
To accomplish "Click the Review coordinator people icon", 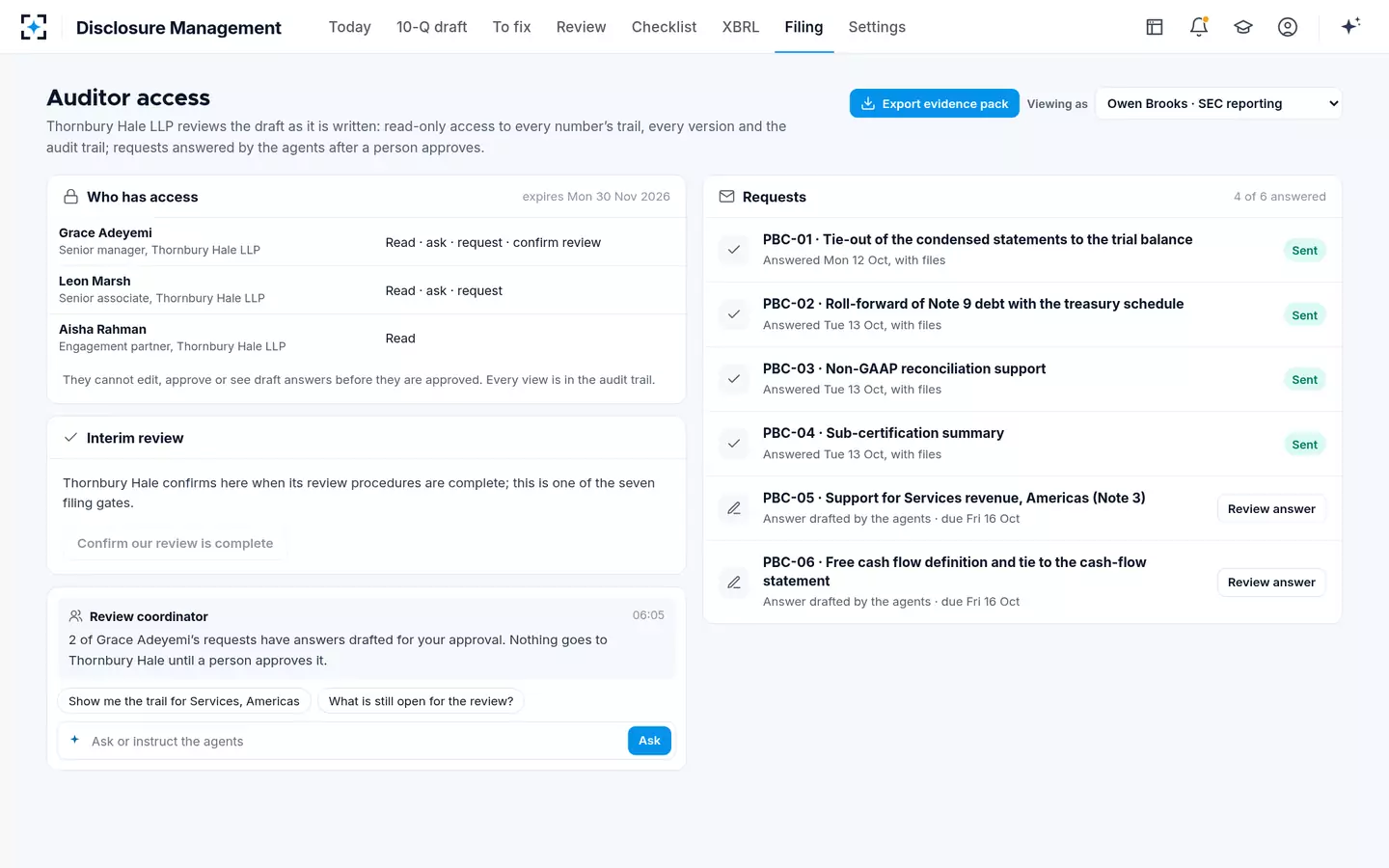I will coord(76,615).
